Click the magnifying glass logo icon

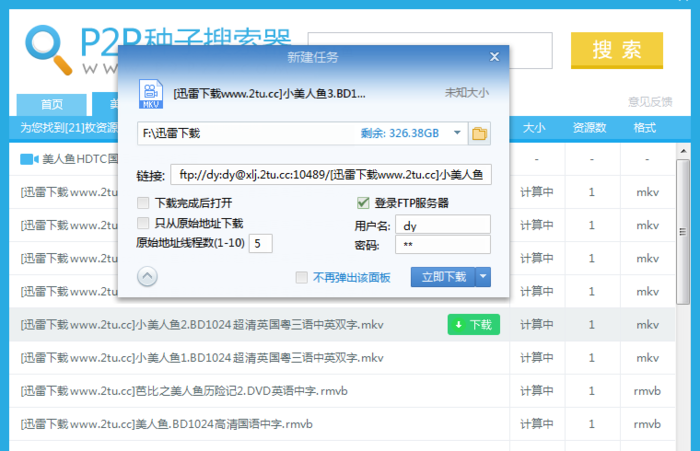pyautogui.click(x=49, y=50)
